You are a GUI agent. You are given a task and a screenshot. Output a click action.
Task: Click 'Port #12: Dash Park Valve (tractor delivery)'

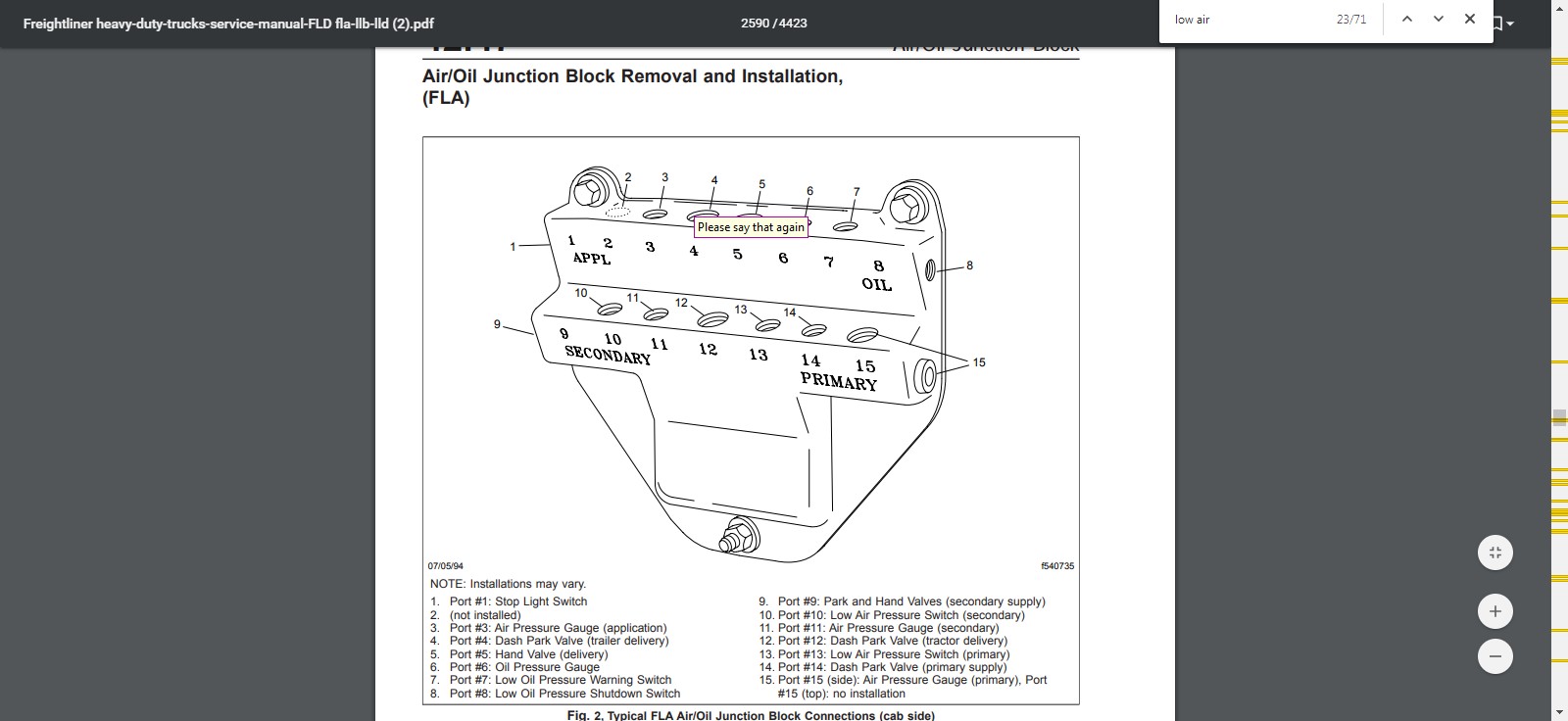tap(892, 641)
